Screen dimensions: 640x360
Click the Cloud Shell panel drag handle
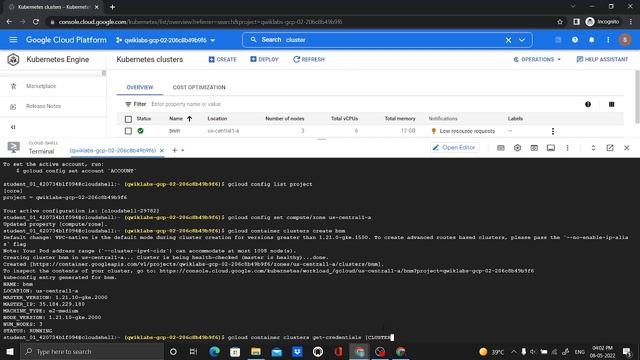322,139
